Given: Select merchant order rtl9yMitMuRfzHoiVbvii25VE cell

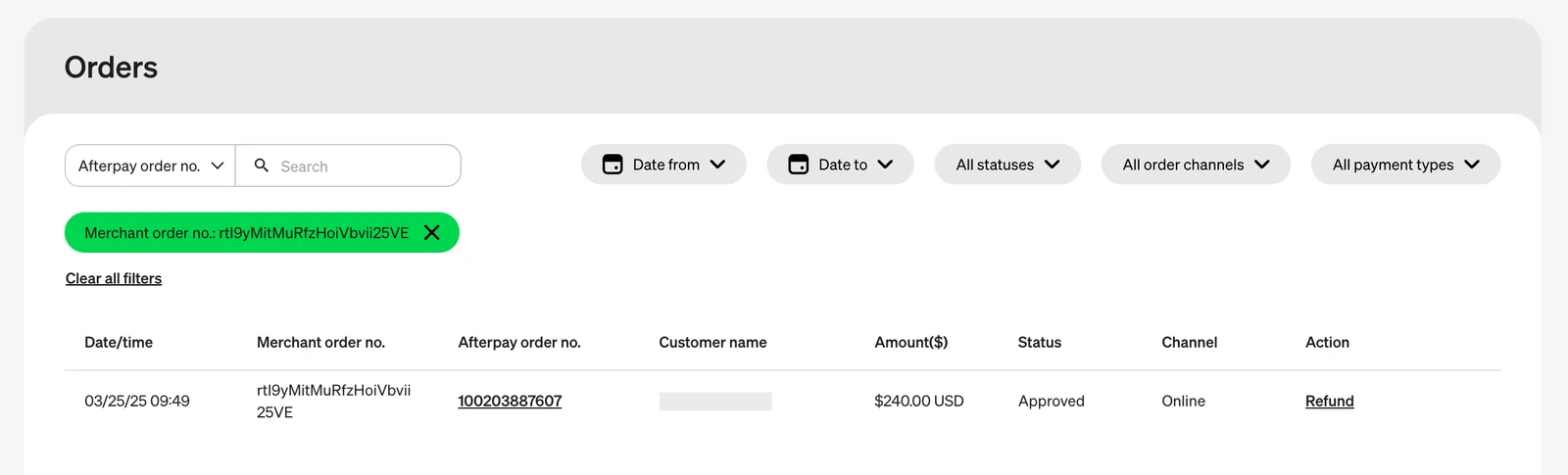Looking at the screenshot, I should click(333, 401).
